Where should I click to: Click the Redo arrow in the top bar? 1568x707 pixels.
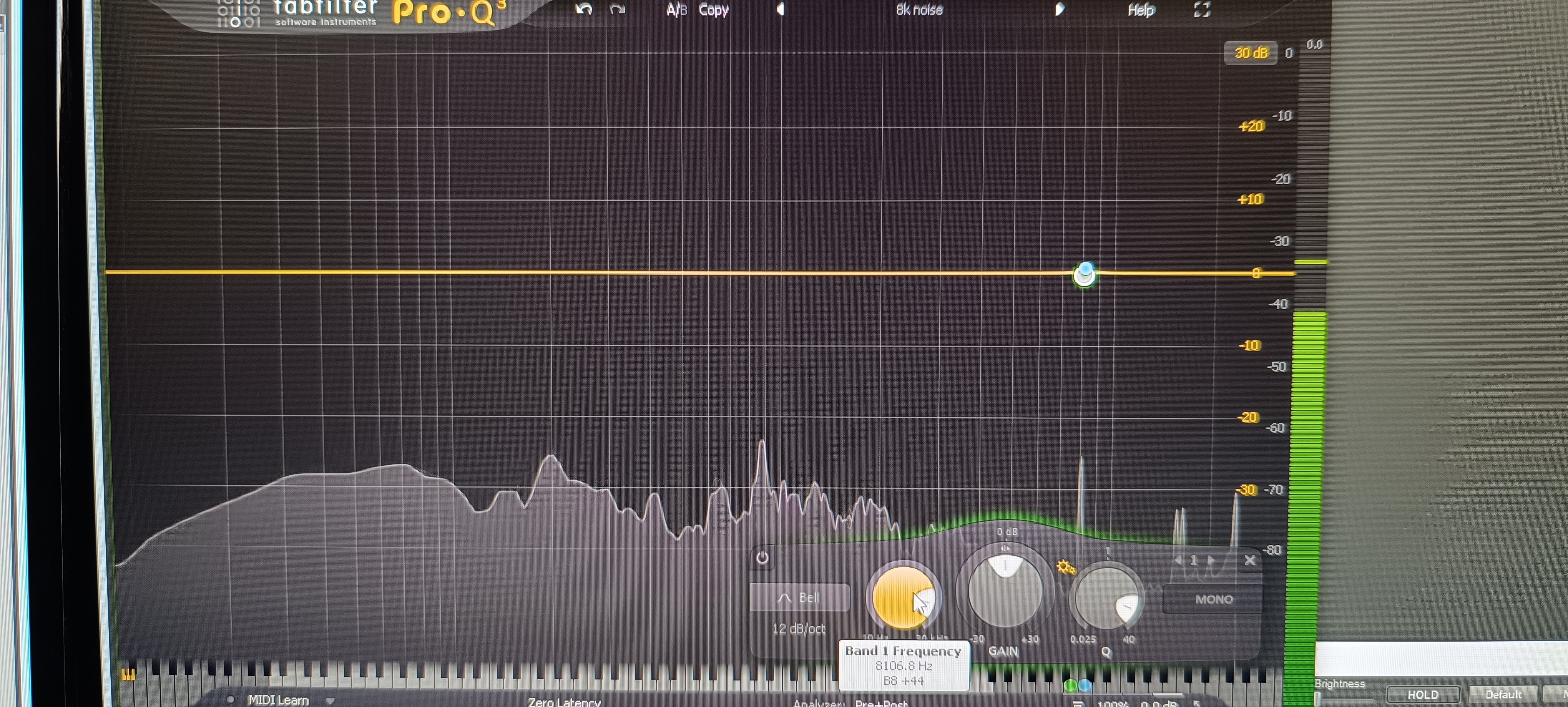(617, 9)
